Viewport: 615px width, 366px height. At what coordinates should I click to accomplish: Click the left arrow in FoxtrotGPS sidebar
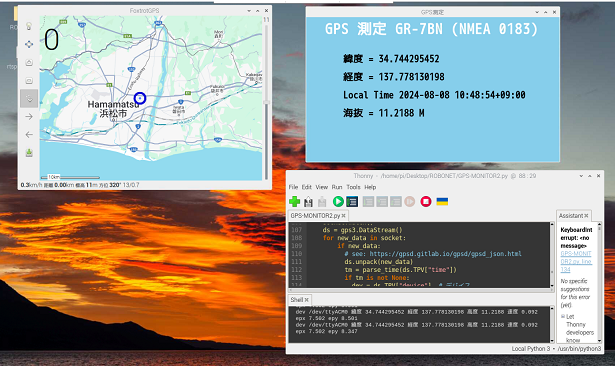29,135
